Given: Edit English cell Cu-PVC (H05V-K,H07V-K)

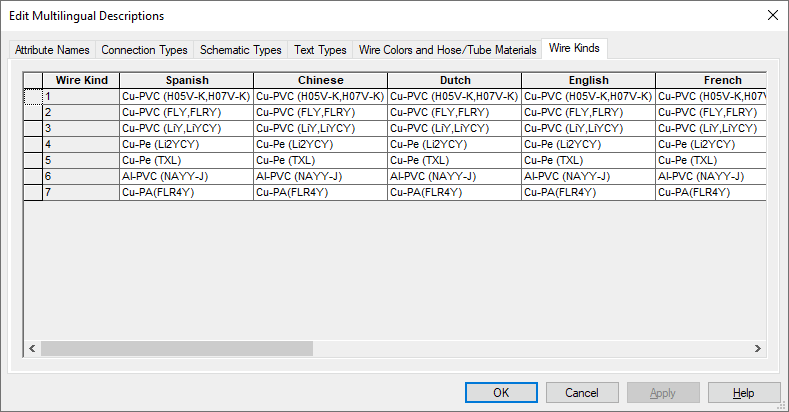Looking at the screenshot, I should point(589,97).
